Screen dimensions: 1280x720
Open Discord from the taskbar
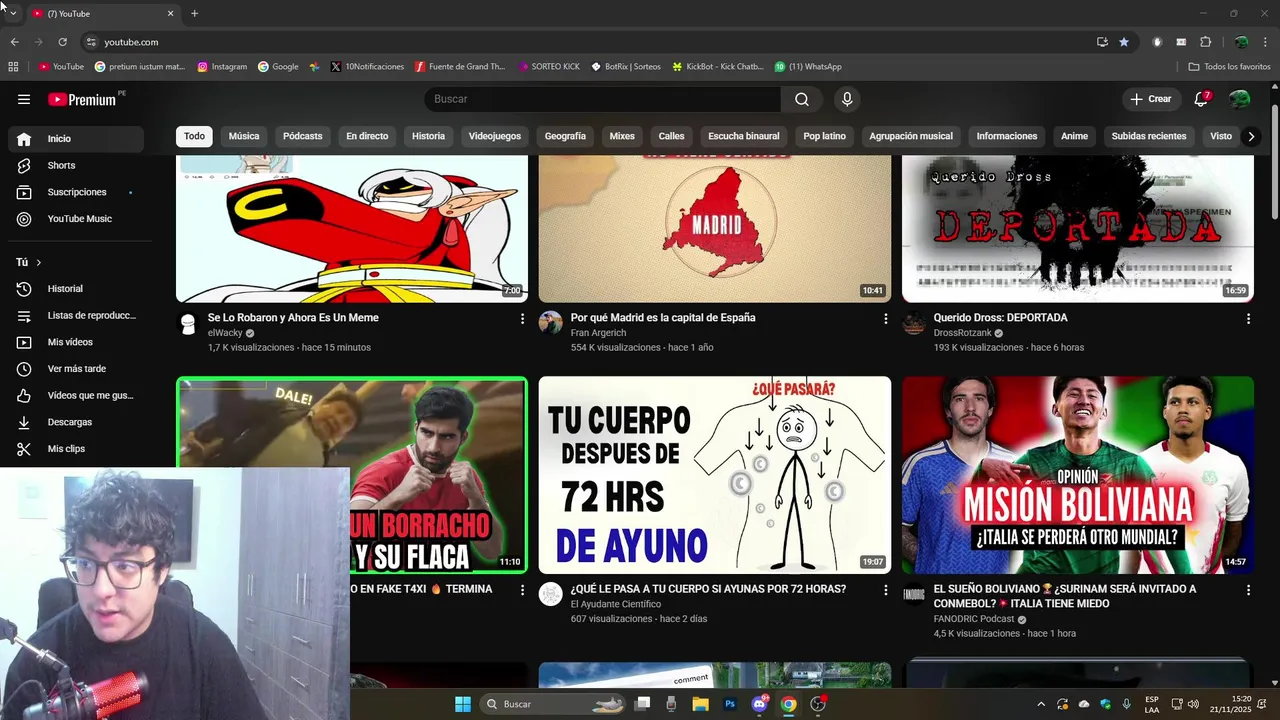coord(759,704)
